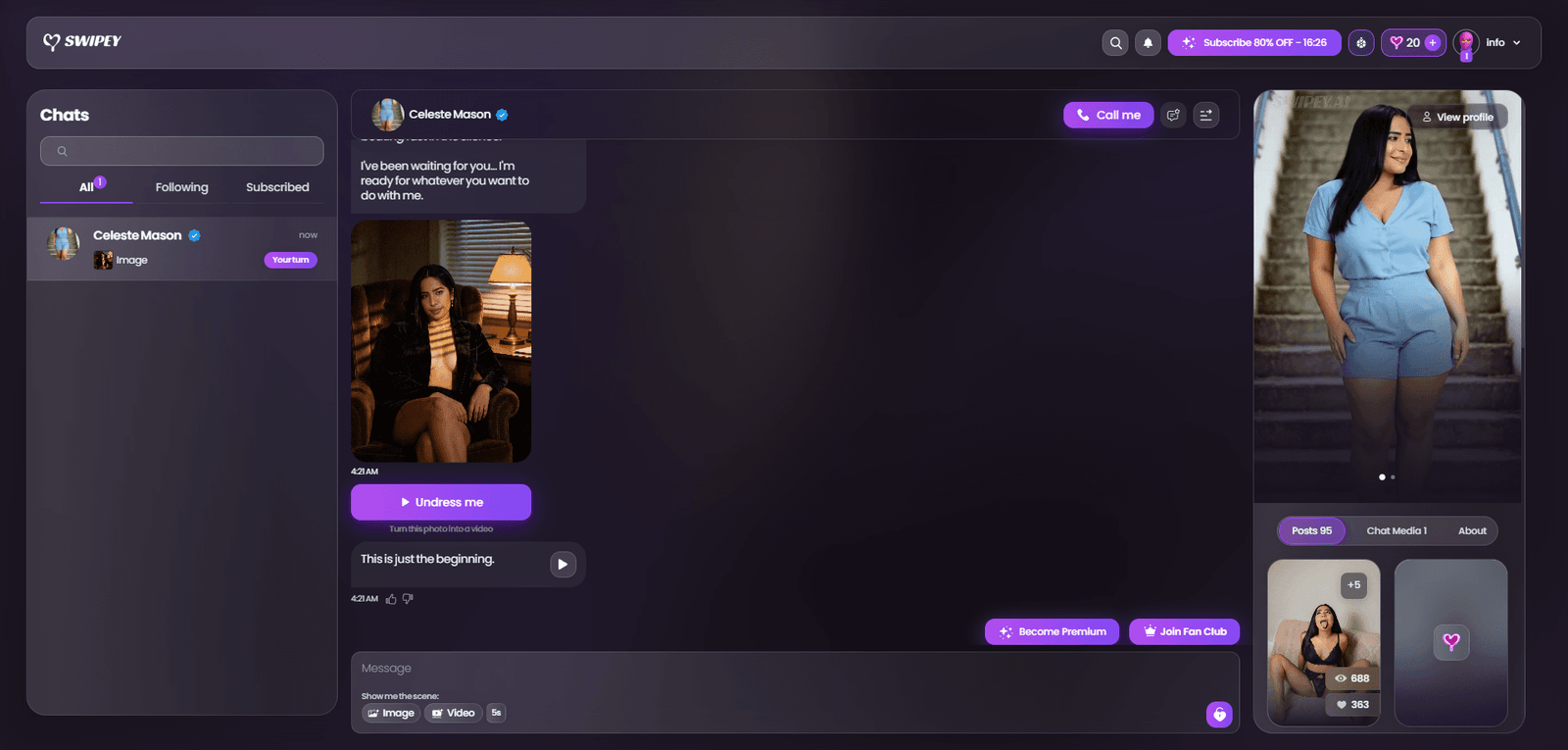
Task: Click Celeste Mason's avatar in chat header
Action: pos(388,115)
